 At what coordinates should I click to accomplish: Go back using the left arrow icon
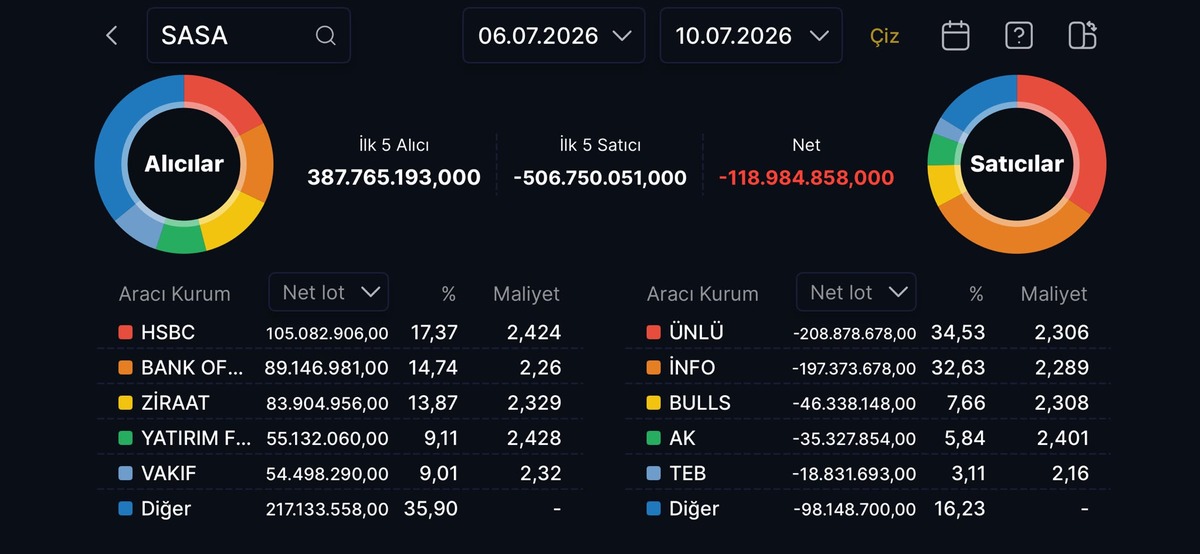111,36
